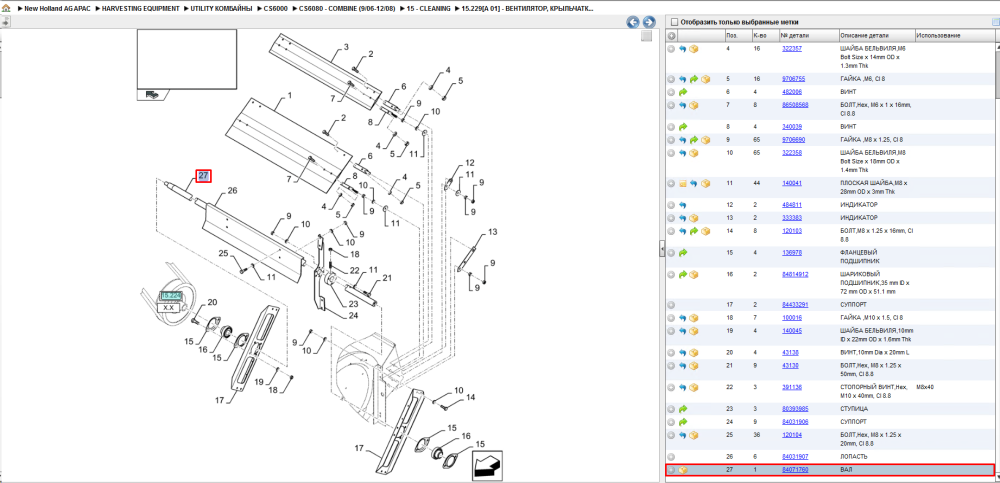Select callout 3 on the diagram
The height and width of the screenshot is (483, 1000).
346,47
